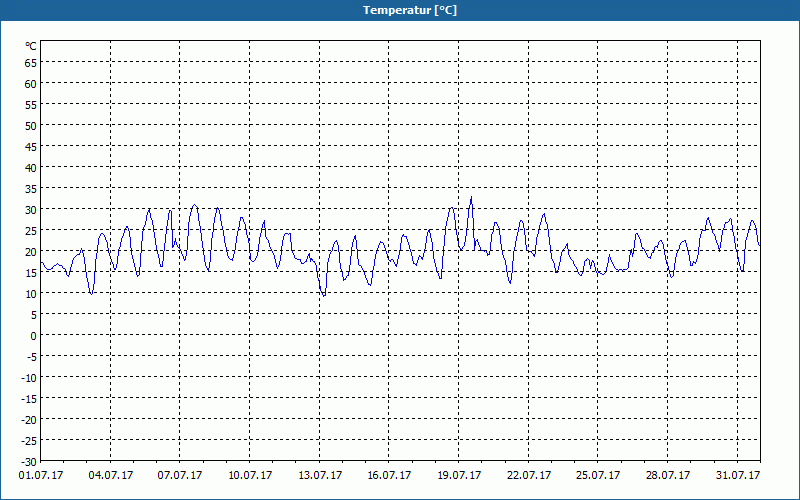800x500 pixels.
Task: Click the 13.07.17 date label
Action: pyautogui.click(x=320, y=476)
